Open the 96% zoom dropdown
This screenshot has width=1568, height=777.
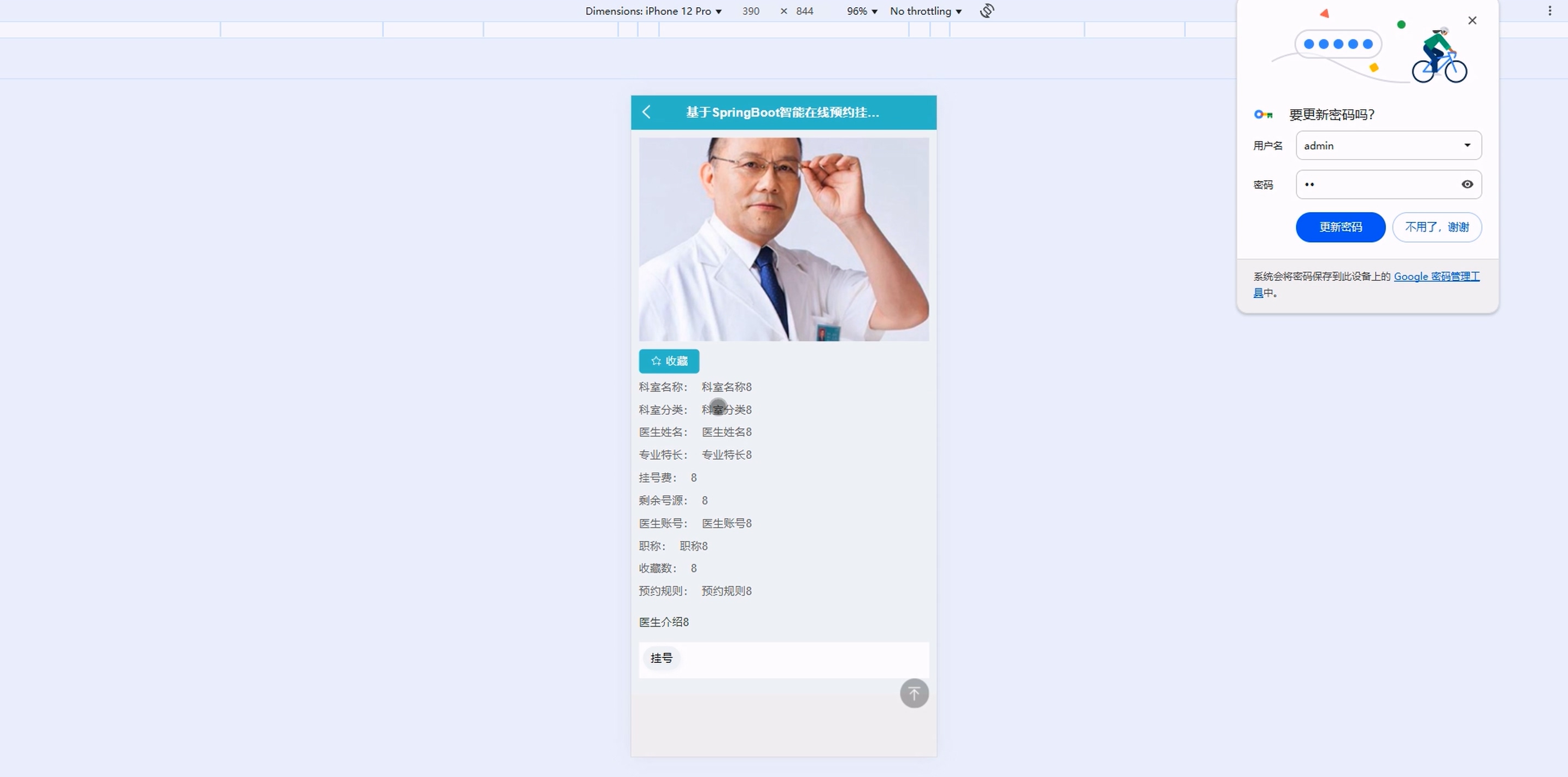(861, 11)
